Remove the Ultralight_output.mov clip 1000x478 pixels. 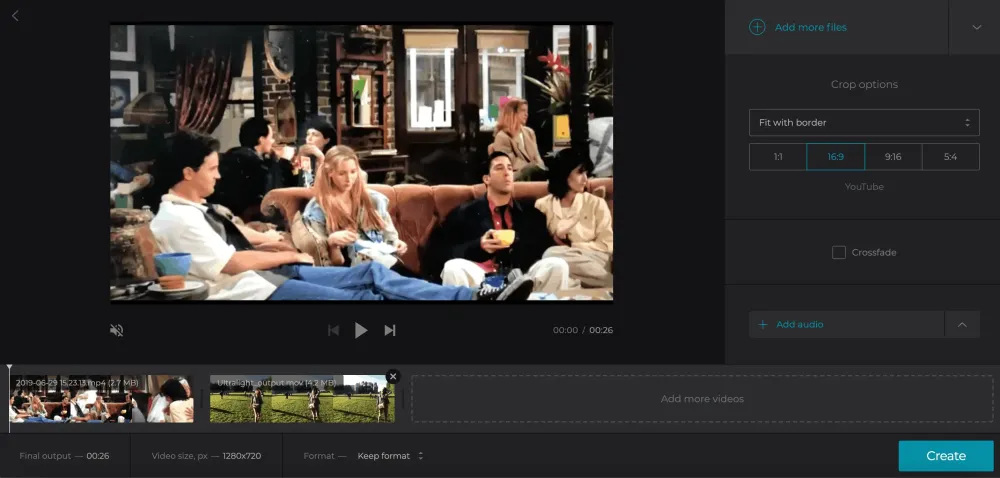coord(392,377)
